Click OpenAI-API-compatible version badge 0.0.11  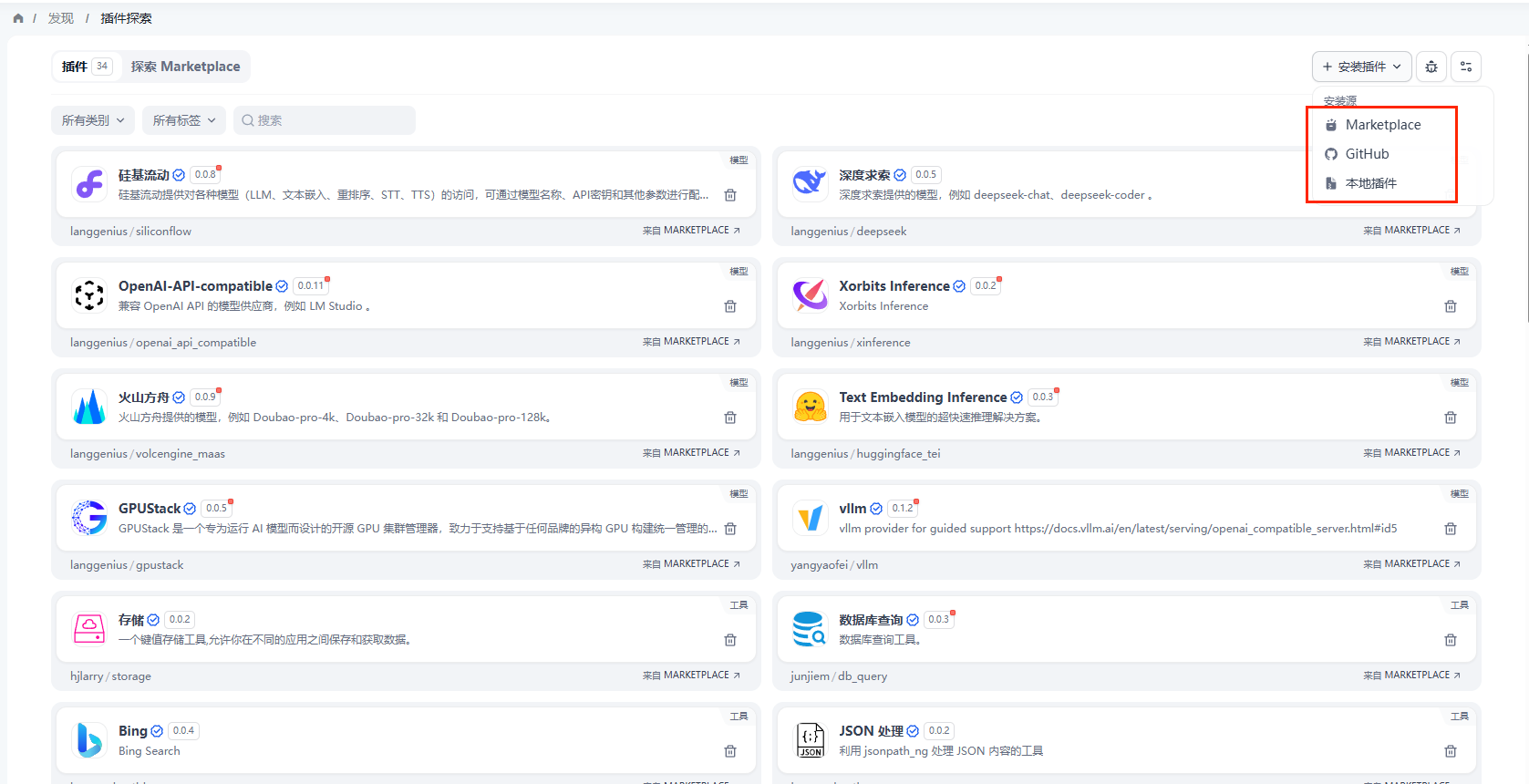(311, 285)
